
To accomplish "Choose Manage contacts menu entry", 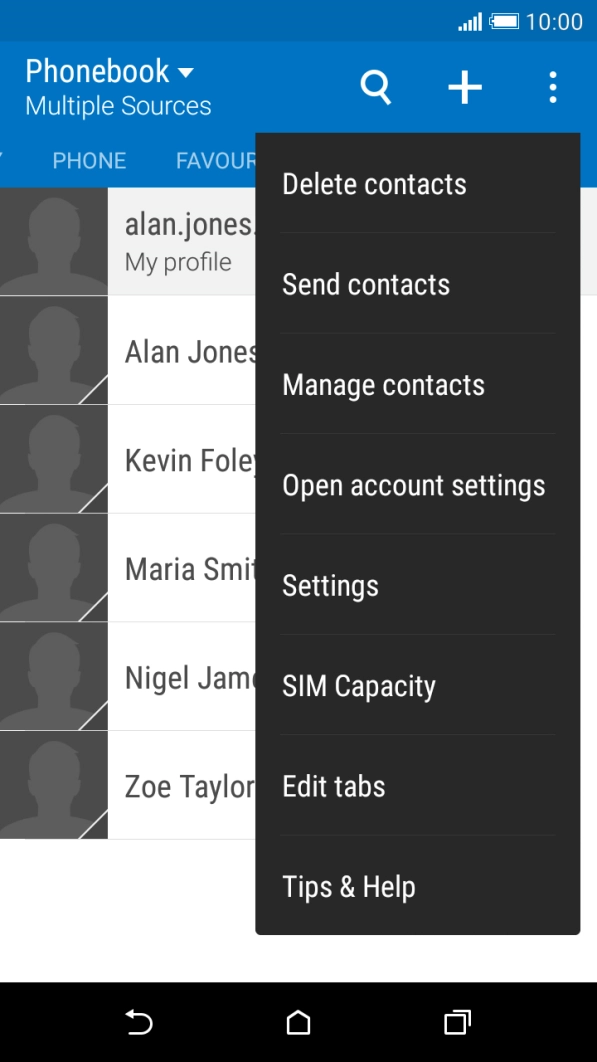I will (384, 384).
